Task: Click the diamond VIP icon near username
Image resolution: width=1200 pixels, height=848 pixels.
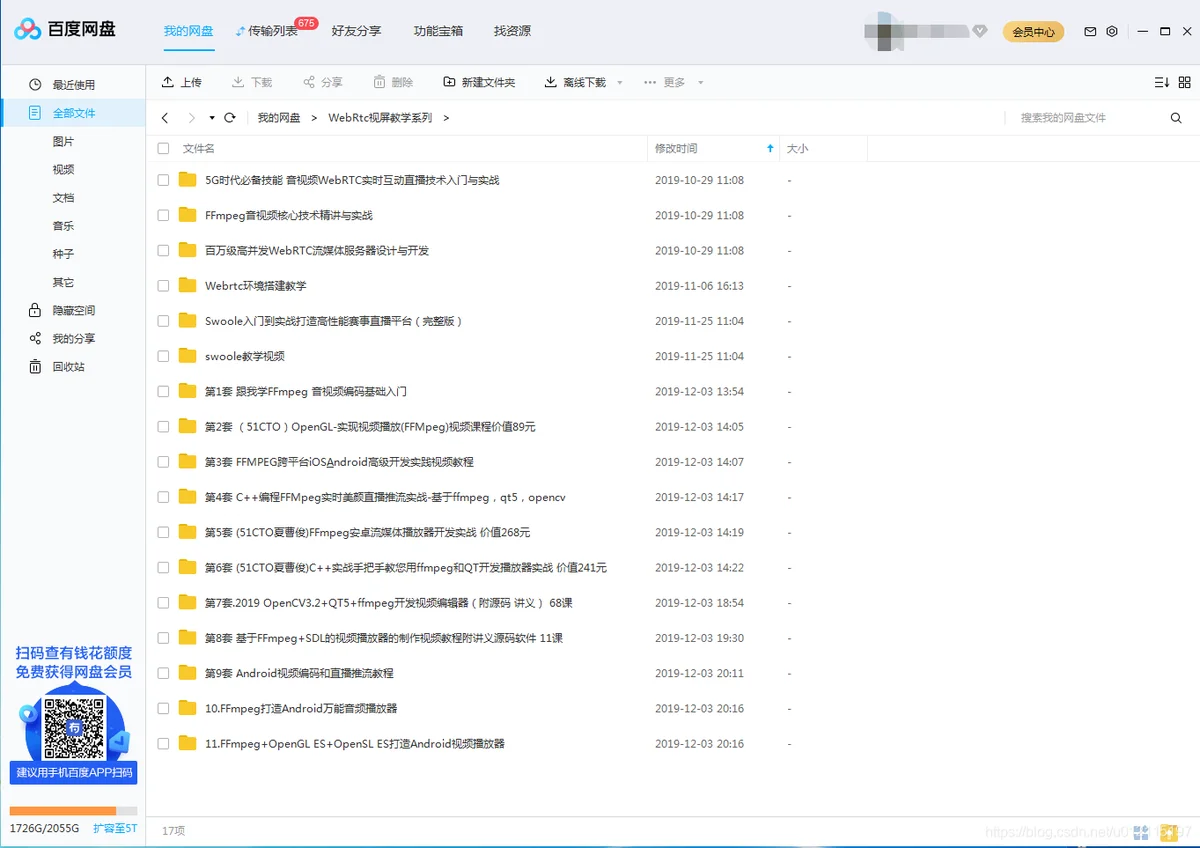Action: pyautogui.click(x=981, y=31)
